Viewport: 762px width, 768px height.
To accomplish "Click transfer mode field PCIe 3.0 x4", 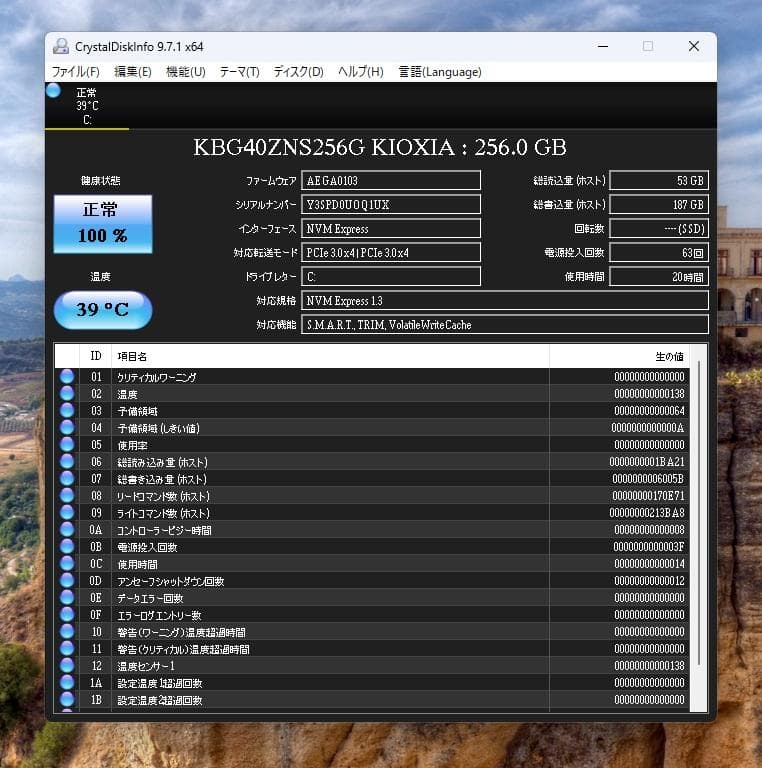I will (x=391, y=252).
